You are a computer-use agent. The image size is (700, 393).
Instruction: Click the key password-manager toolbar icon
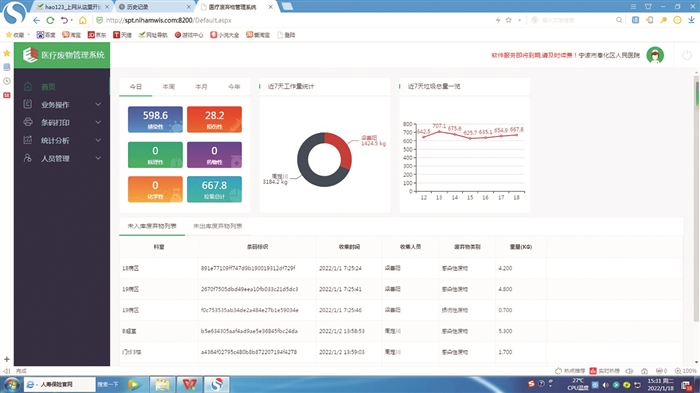click(x=663, y=20)
